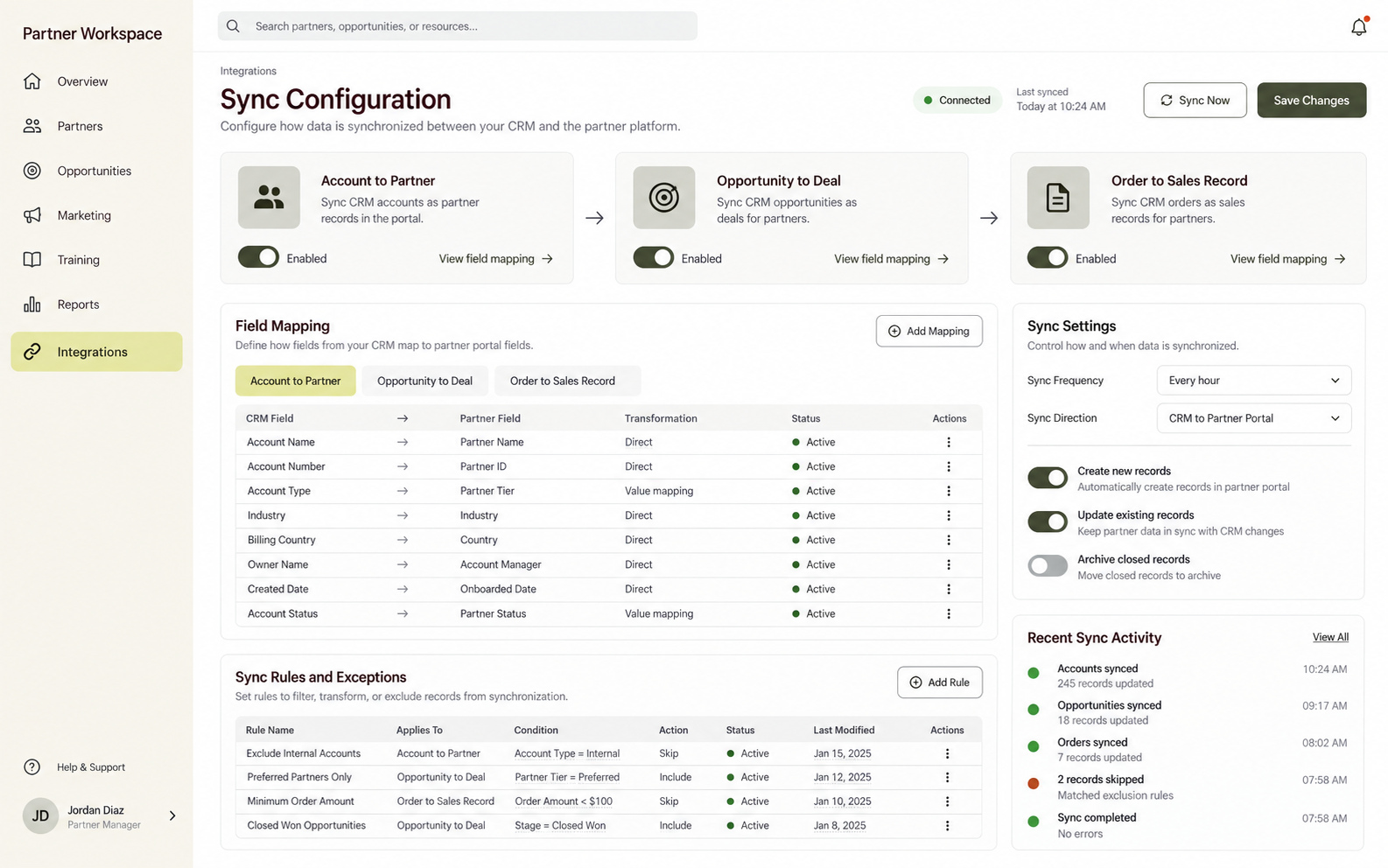Open the Sync Direction dropdown
This screenshot has width=1388, height=868.
(x=1254, y=418)
